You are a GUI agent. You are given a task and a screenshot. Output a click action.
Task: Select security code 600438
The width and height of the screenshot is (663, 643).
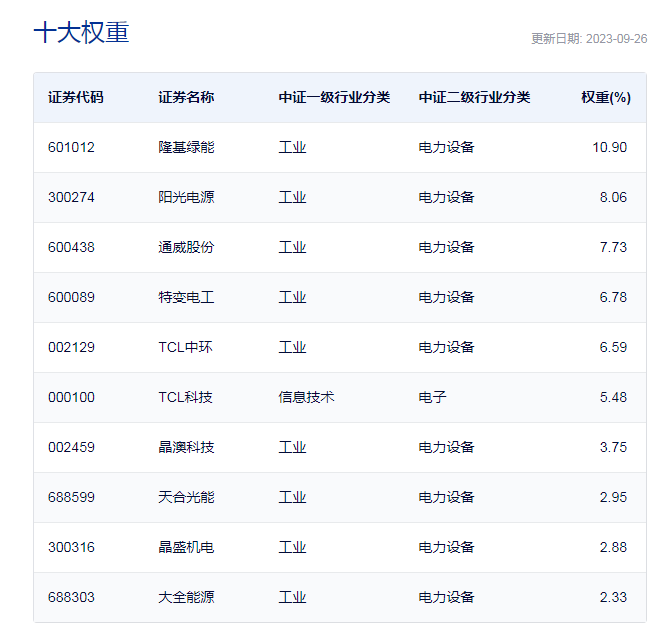click(x=71, y=247)
